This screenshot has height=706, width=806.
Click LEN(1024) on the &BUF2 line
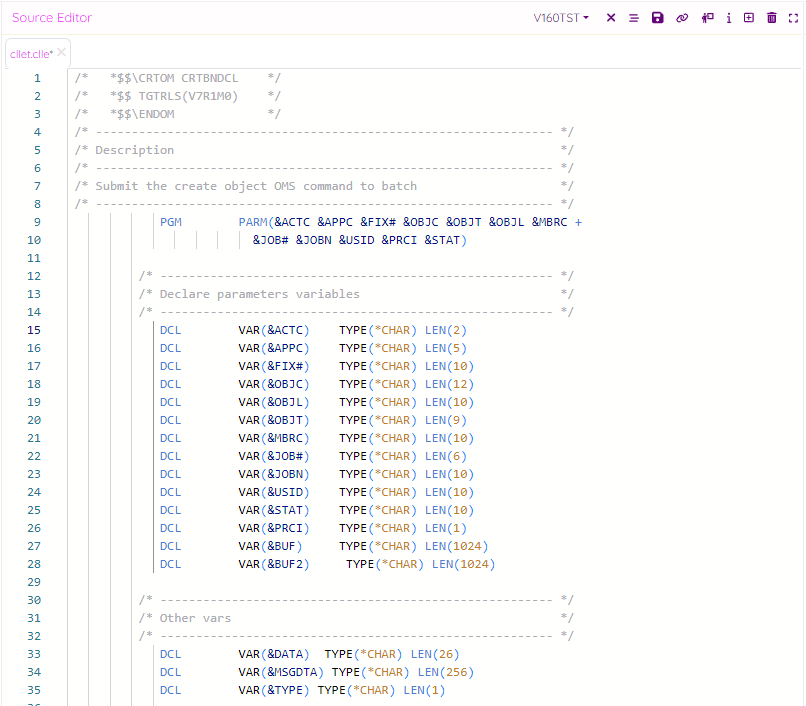tap(463, 564)
